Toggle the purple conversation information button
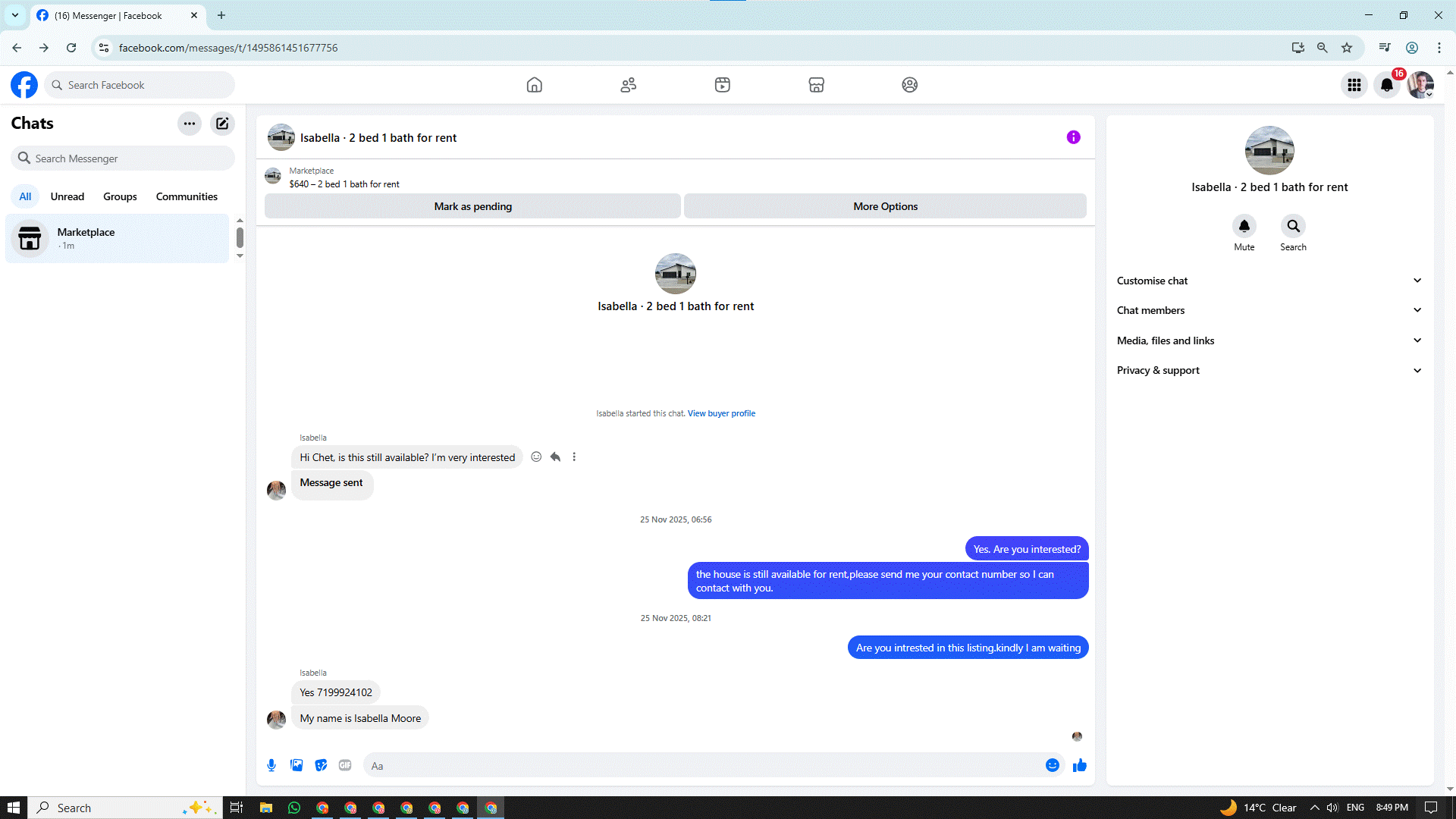The image size is (1456, 819). point(1073,137)
